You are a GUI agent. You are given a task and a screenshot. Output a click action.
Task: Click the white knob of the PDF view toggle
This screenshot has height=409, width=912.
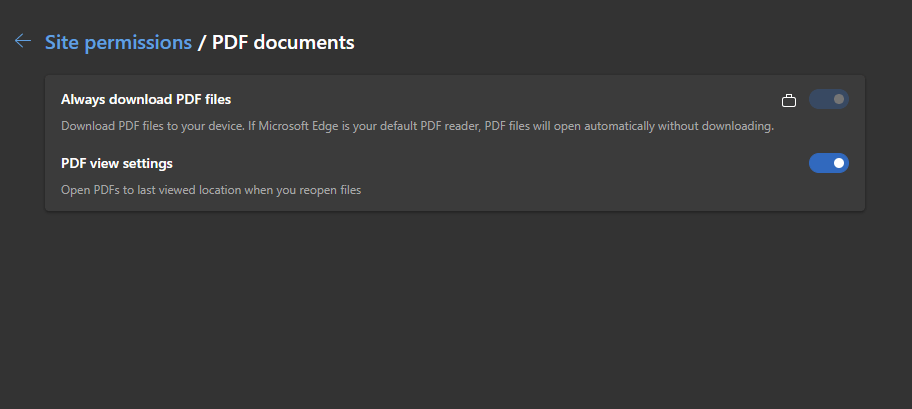(838, 163)
